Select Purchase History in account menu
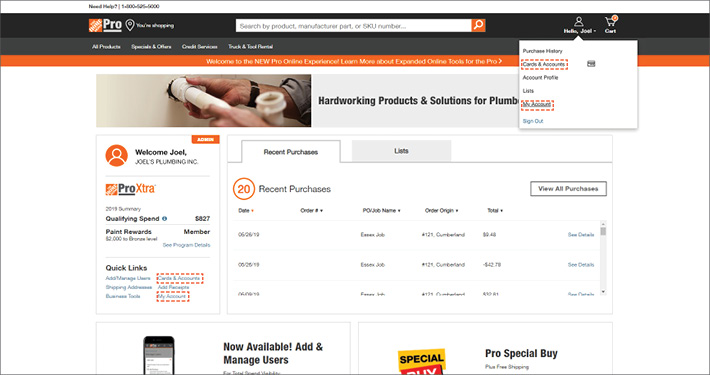Viewport: 710px width, 375px height. tap(542, 51)
